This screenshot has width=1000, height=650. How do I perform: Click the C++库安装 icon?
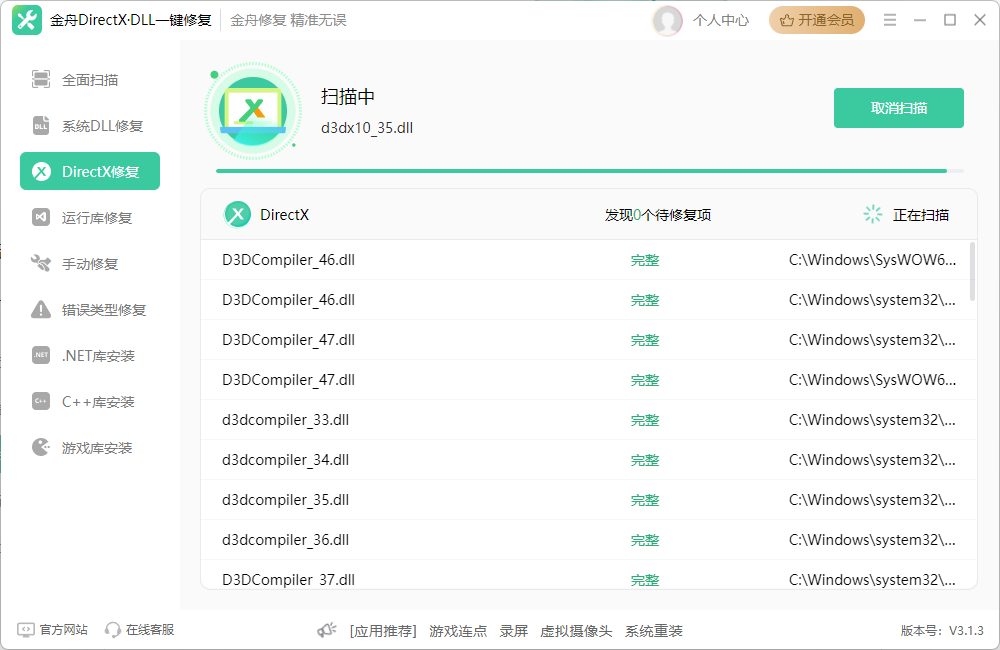pos(41,401)
